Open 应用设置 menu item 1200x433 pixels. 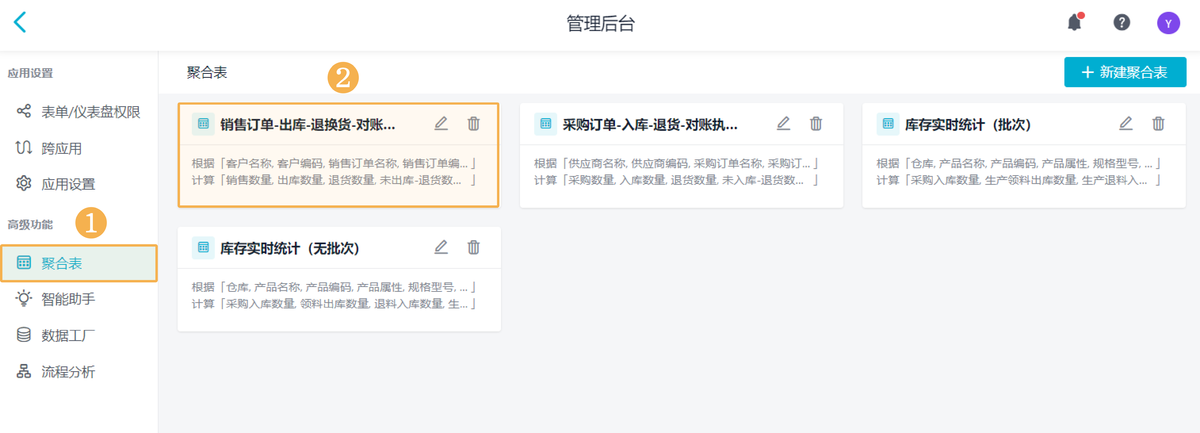coord(68,184)
